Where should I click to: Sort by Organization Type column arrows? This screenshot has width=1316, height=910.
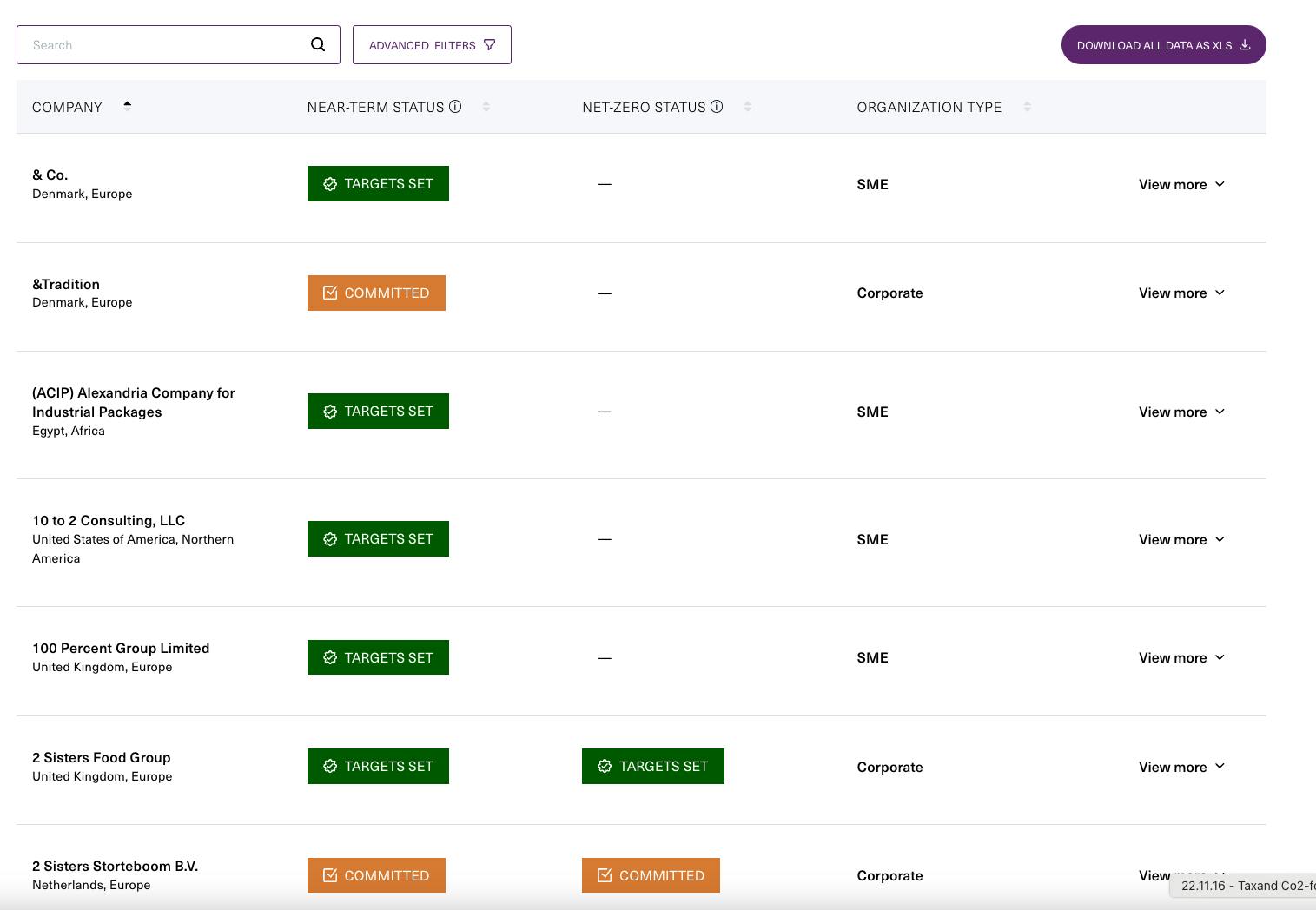click(x=1028, y=107)
